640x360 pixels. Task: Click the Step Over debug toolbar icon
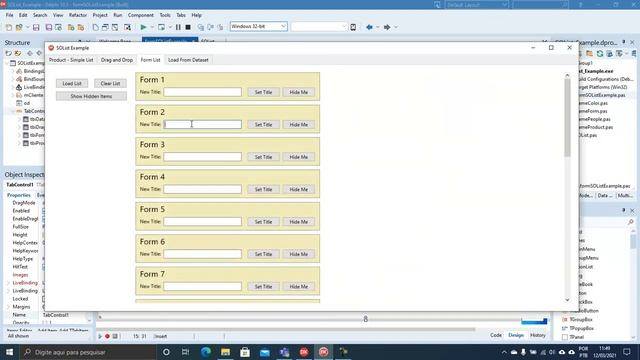click(x=211, y=27)
